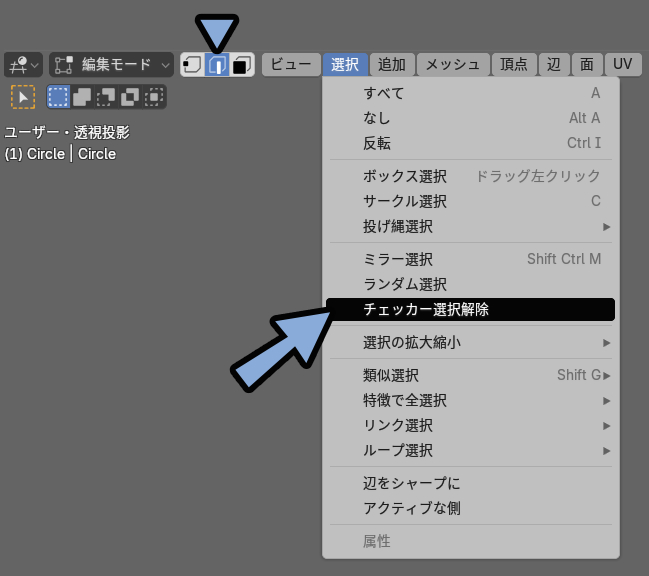Switch to face select mode
The width and height of the screenshot is (649, 576).
click(242, 65)
